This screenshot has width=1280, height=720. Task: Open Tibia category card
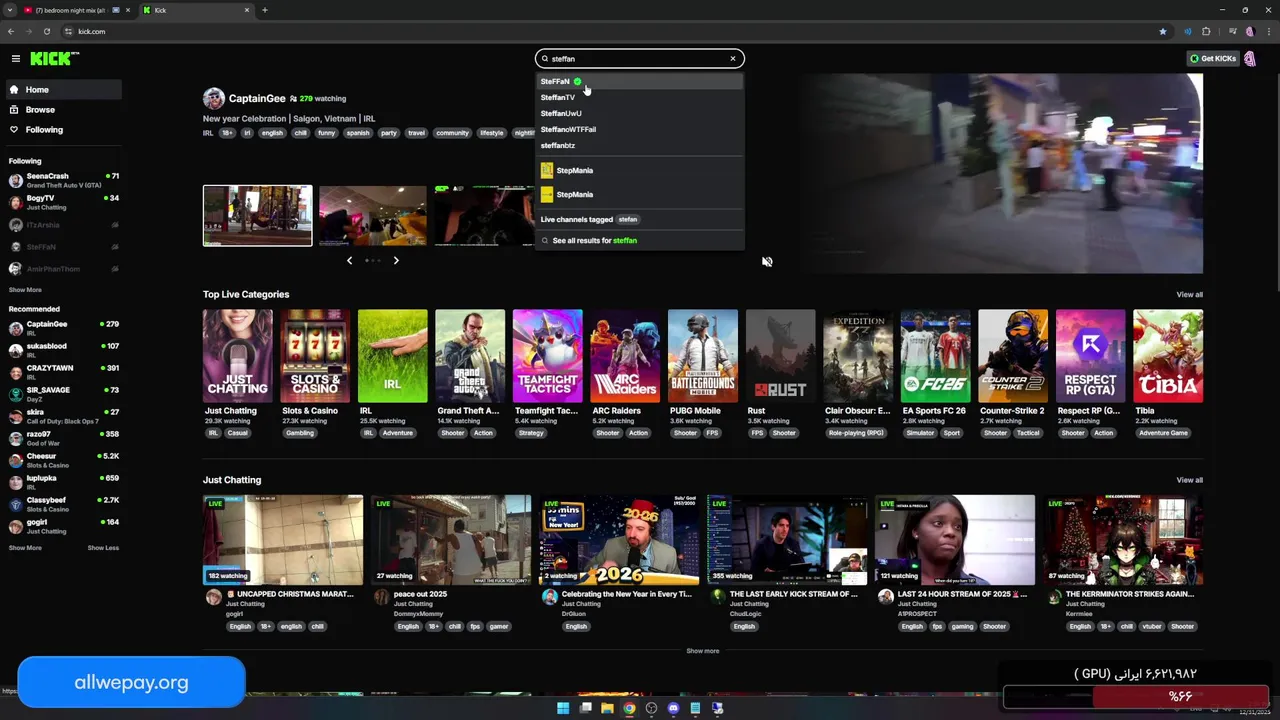(x=1168, y=357)
